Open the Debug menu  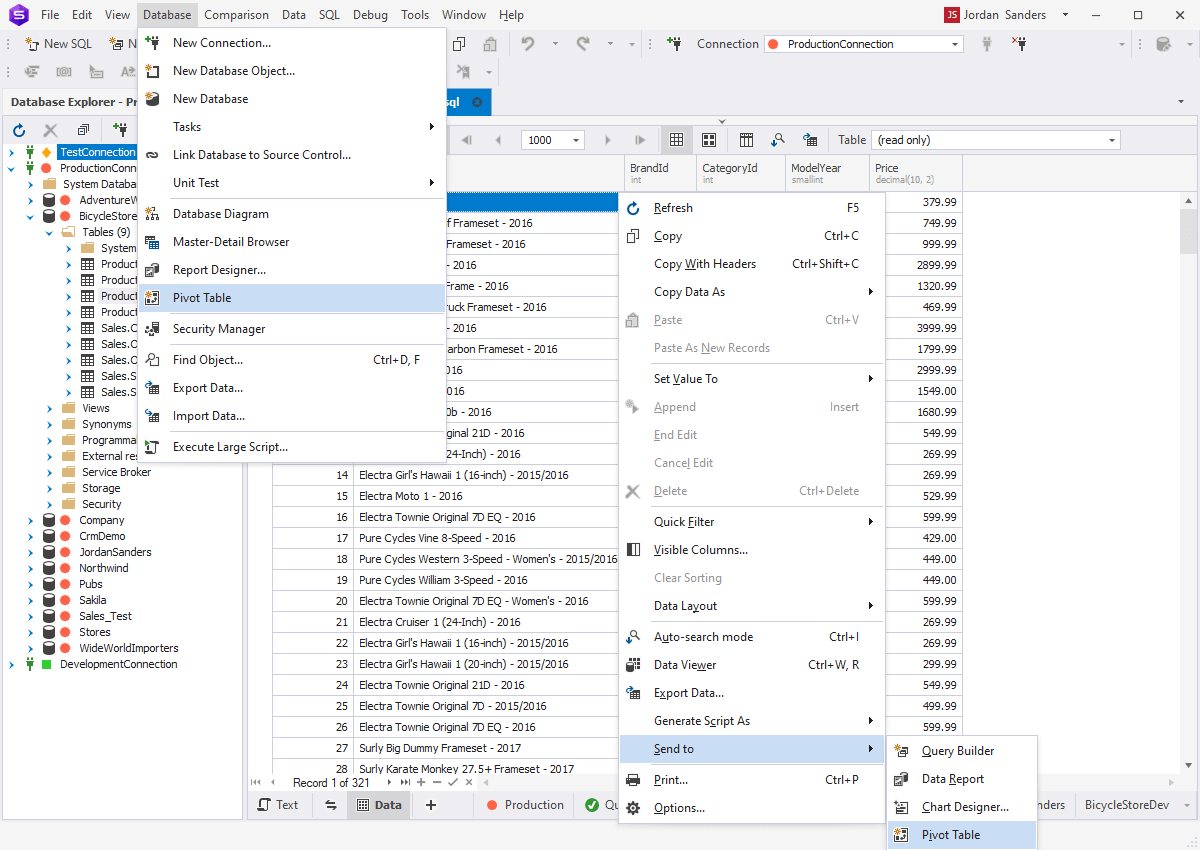click(370, 15)
